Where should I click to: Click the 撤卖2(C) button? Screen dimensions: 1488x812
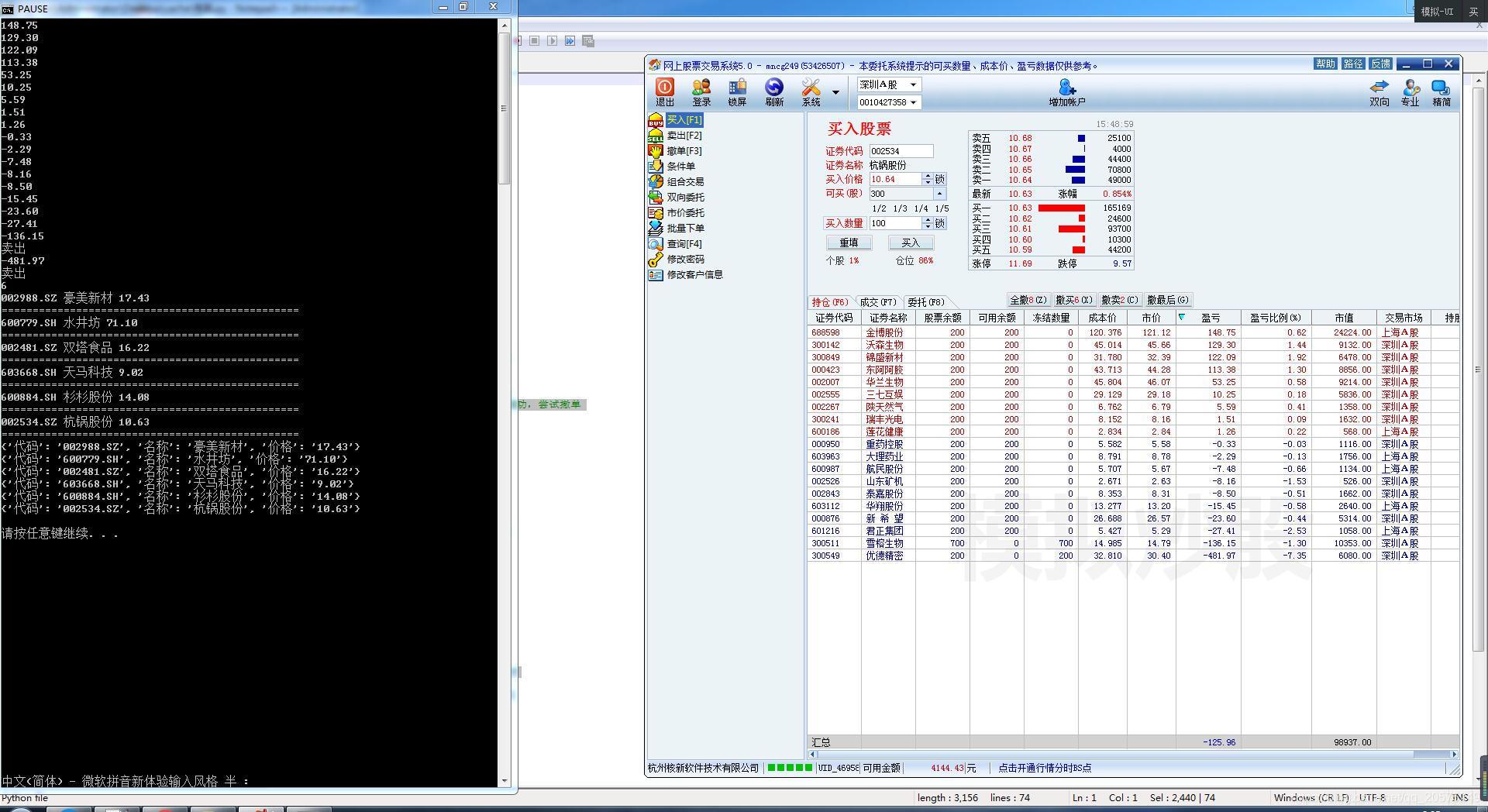1119,300
